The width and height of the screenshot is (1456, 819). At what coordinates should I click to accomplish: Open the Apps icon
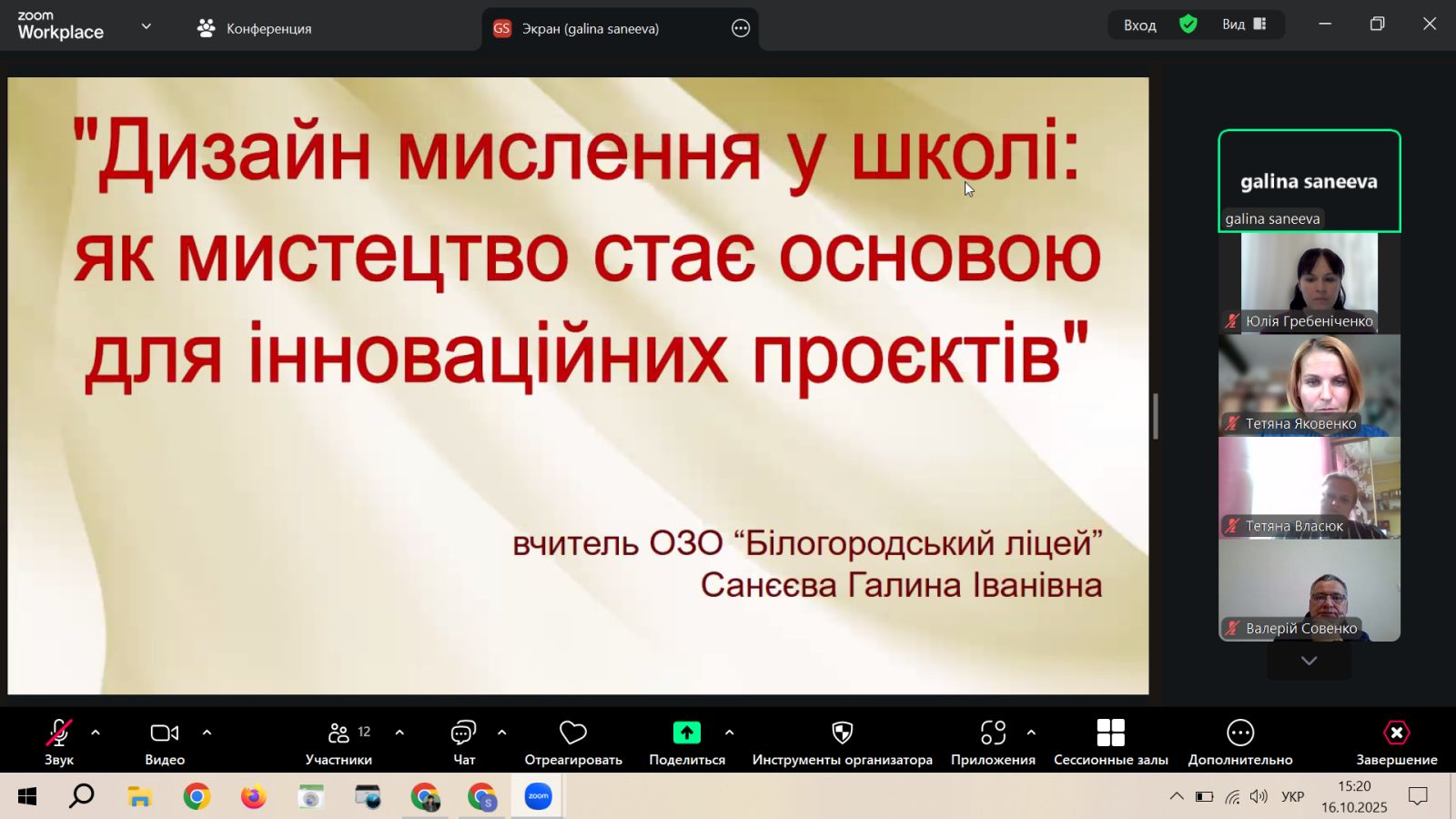point(993,733)
